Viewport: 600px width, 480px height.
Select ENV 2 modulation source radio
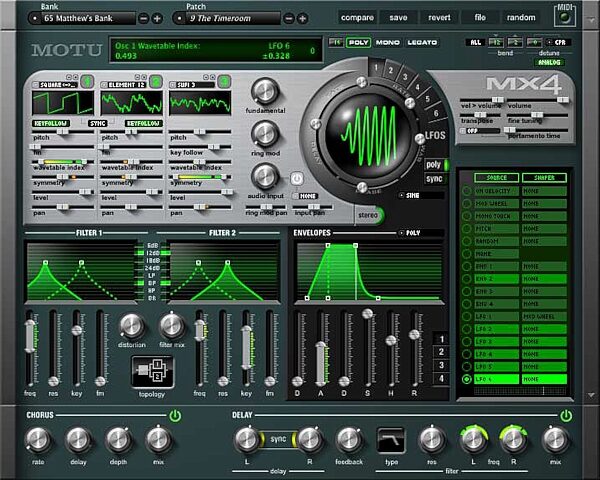466,279
